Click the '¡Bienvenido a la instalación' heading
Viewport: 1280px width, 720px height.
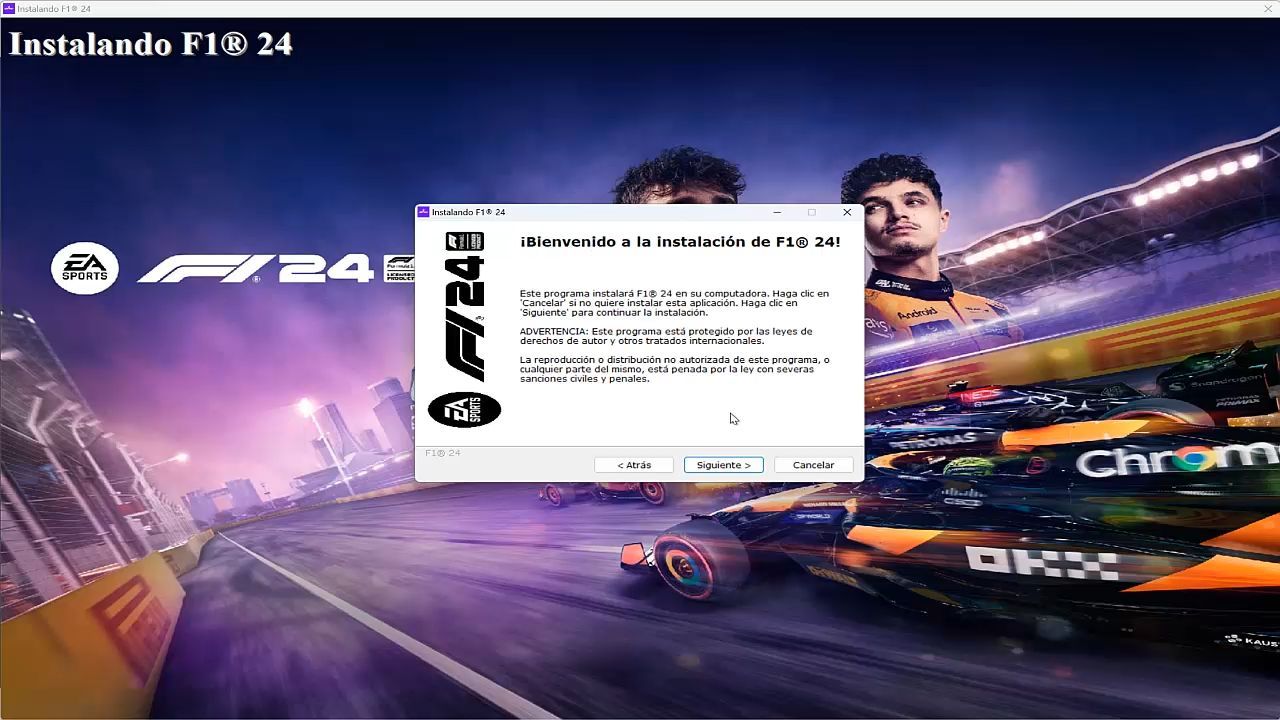click(x=680, y=242)
